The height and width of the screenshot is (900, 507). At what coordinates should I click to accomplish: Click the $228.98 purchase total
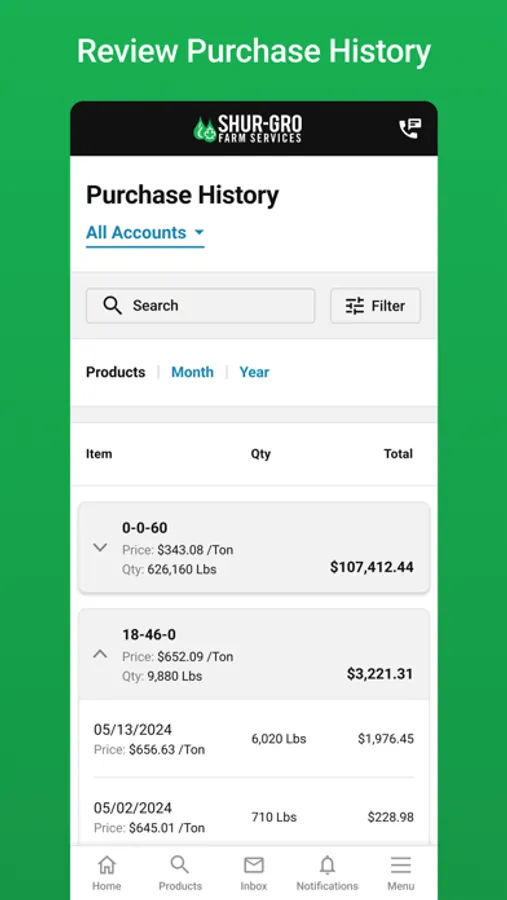pos(390,817)
